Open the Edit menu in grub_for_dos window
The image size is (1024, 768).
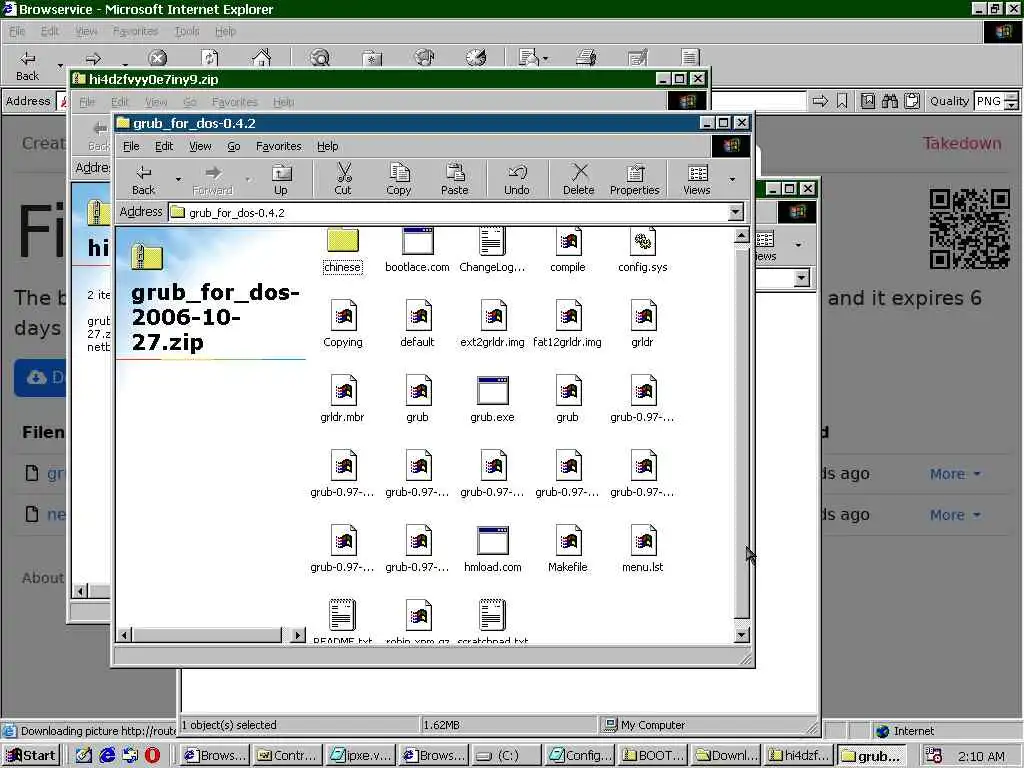pyautogui.click(x=164, y=146)
